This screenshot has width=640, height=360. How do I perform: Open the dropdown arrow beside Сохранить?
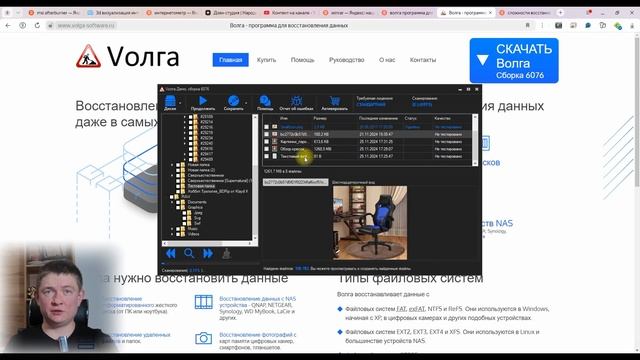246,103
